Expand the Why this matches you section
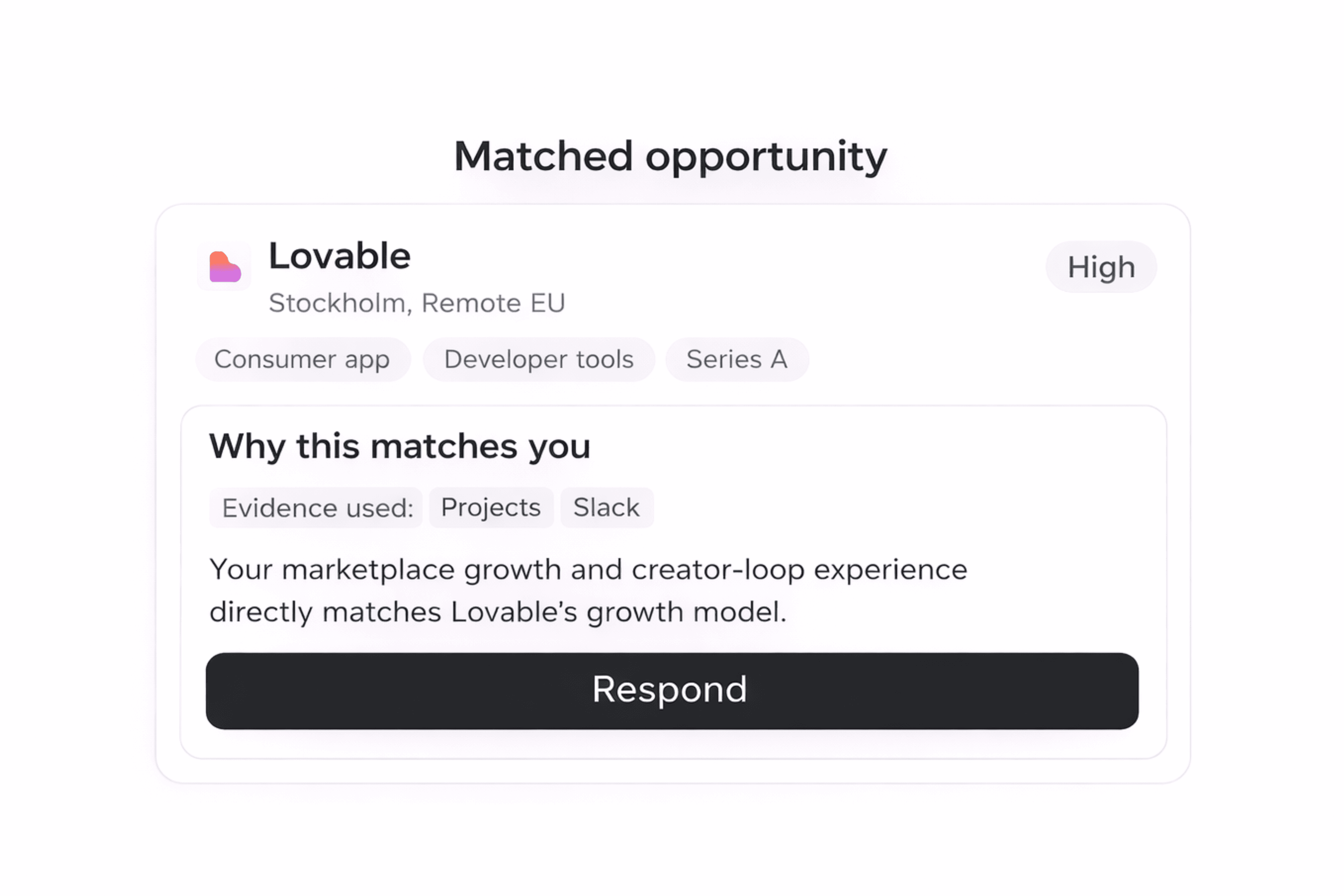This screenshot has width=1344, height=896. pyautogui.click(x=400, y=447)
